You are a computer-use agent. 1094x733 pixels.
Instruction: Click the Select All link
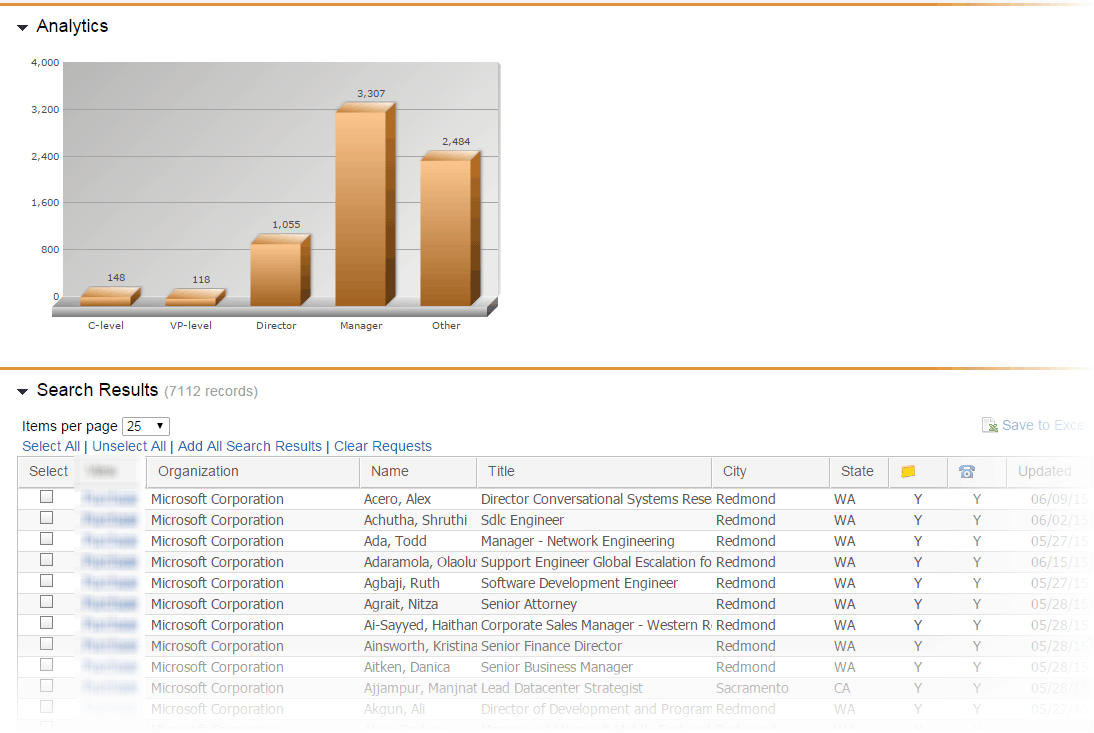(51, 446)
